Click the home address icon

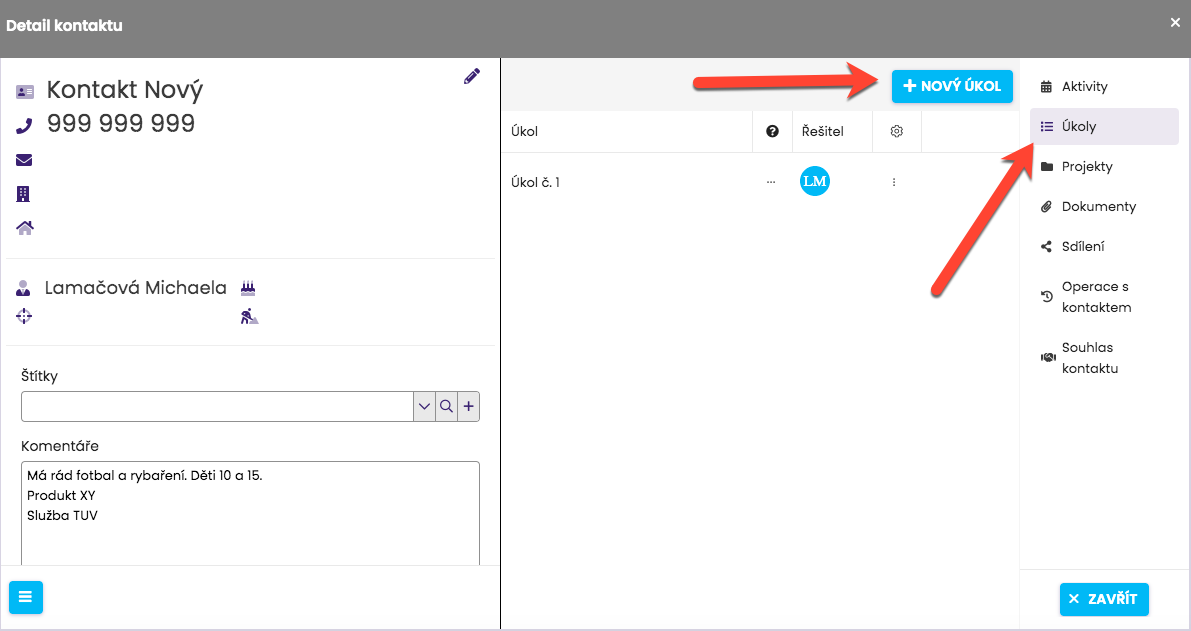point(25,228)
